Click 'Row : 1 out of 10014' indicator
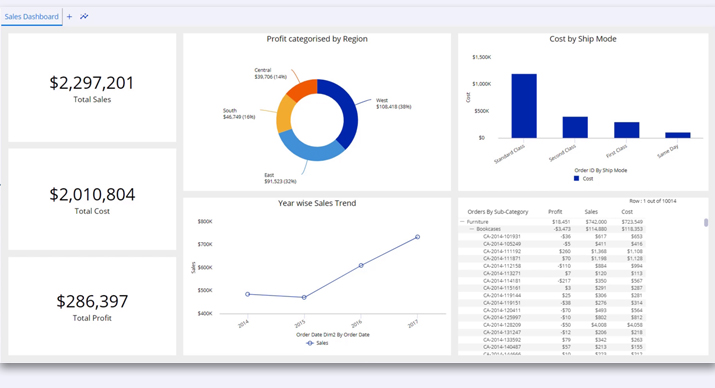The height and width of the screenshot is (388, 715). pyautogui.click(x=653, y=201)
